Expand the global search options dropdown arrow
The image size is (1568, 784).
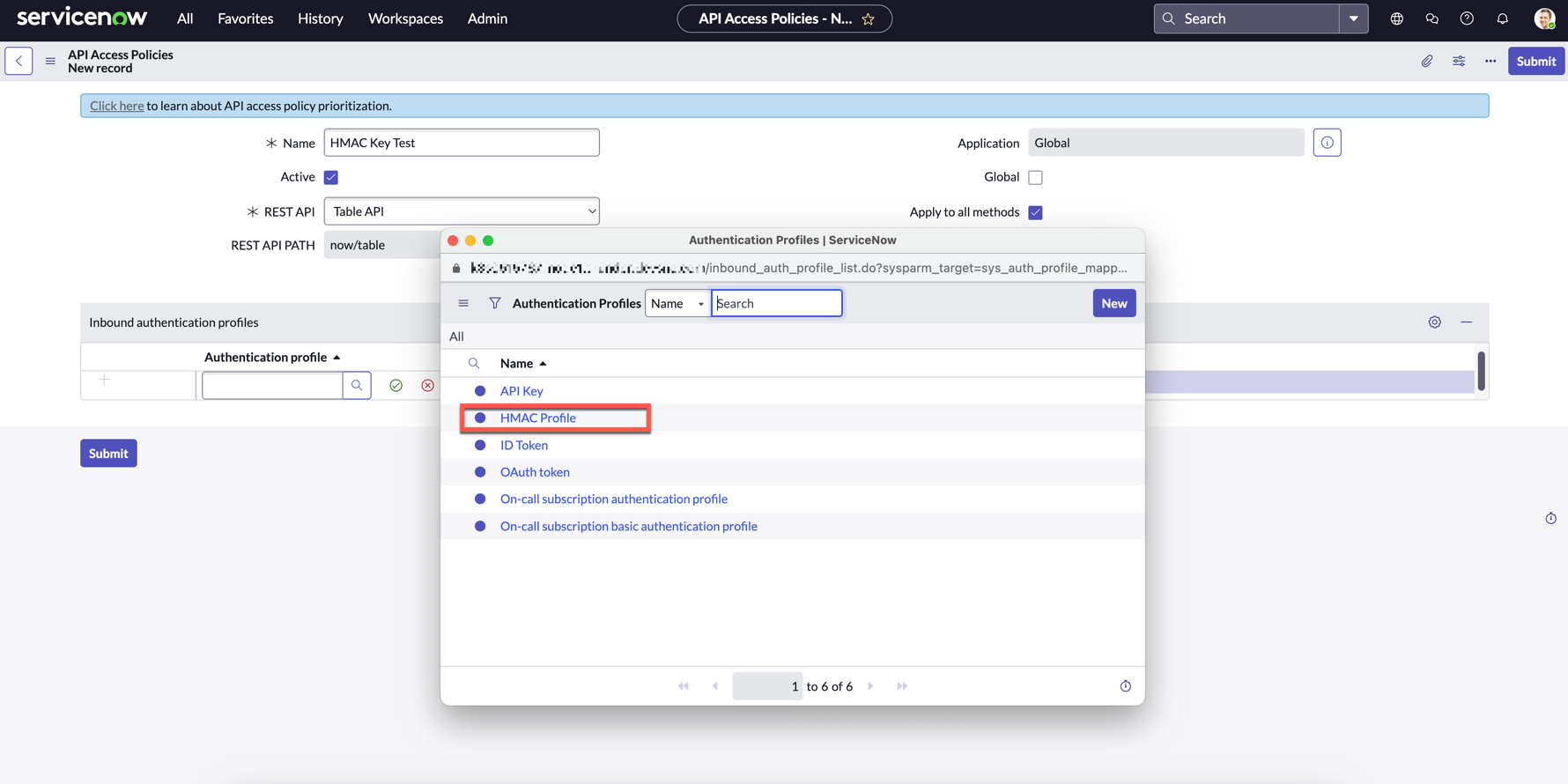point(1354,18)
